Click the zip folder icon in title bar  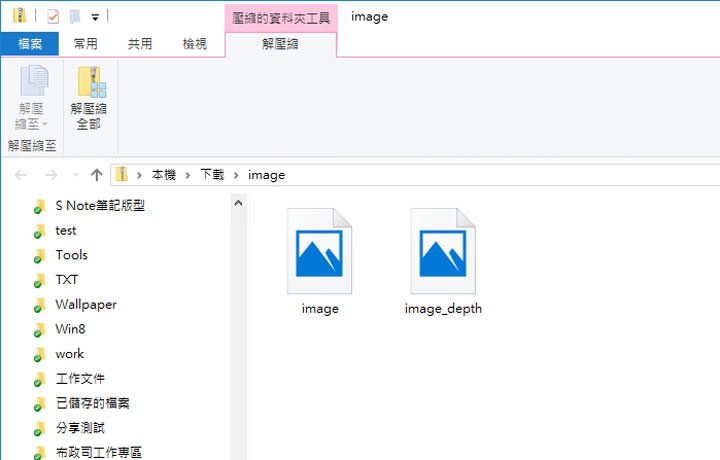pos(19,16)
